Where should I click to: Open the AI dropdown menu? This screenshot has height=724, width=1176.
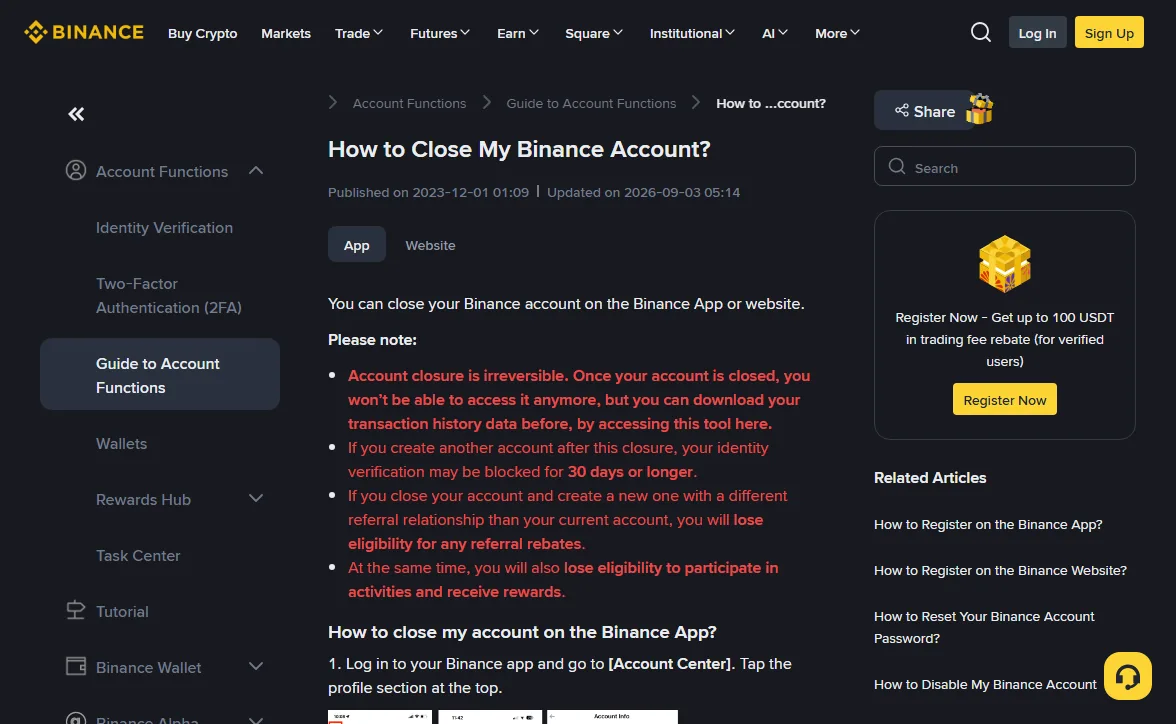point(775,33)
